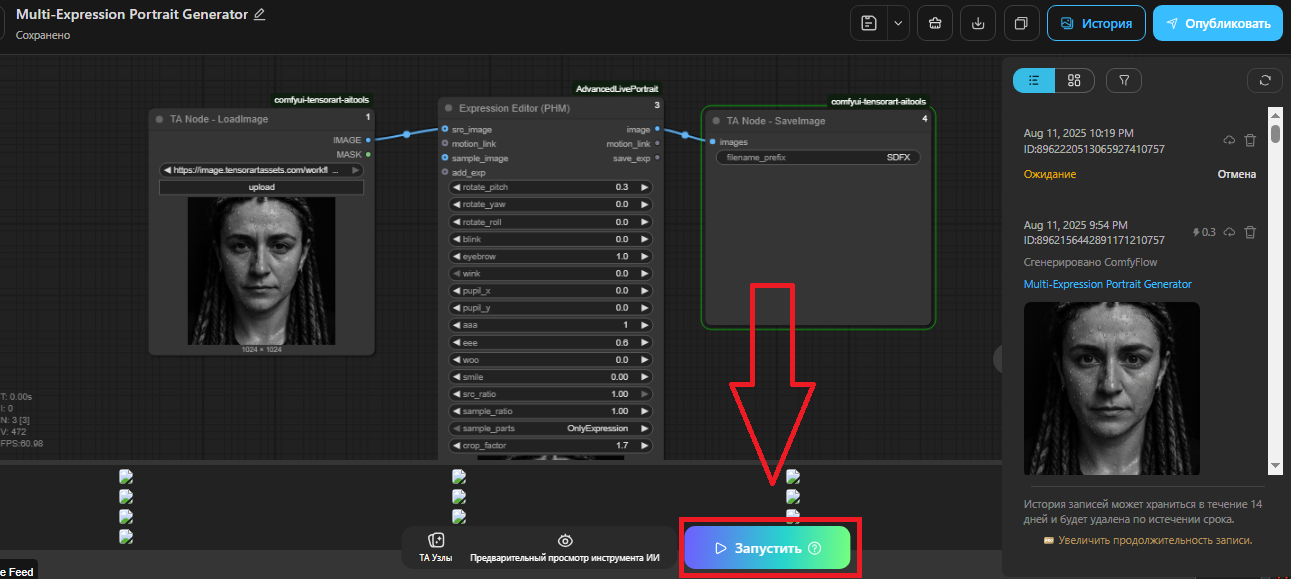Click the Опубликовать publish button
This screenshot has width=1291, height=579.
[1217, 23]
